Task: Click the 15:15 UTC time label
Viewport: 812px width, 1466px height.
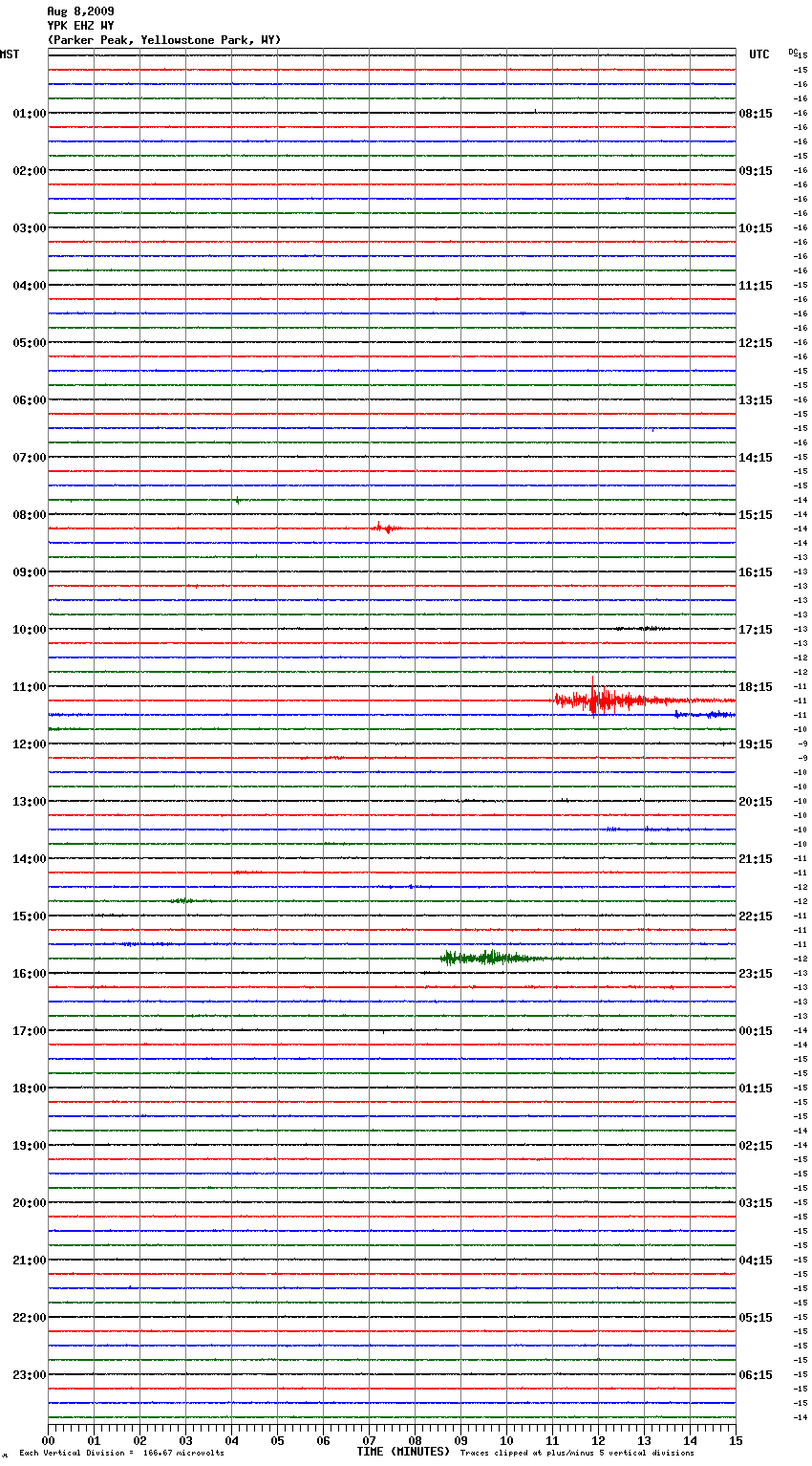Action: coord(756,515)
